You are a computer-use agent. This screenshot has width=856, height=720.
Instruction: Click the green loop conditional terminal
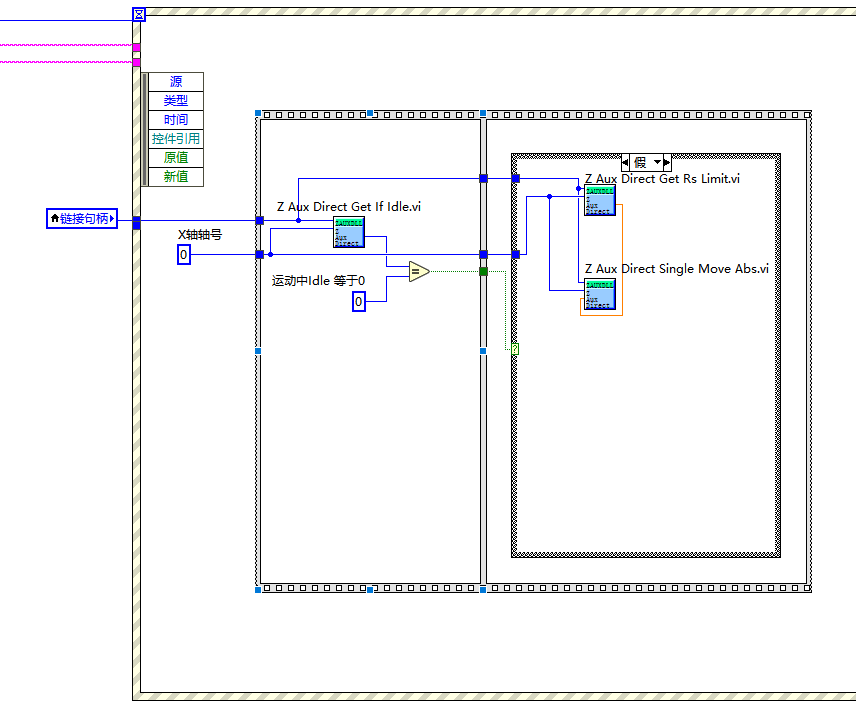coord(515,349)
